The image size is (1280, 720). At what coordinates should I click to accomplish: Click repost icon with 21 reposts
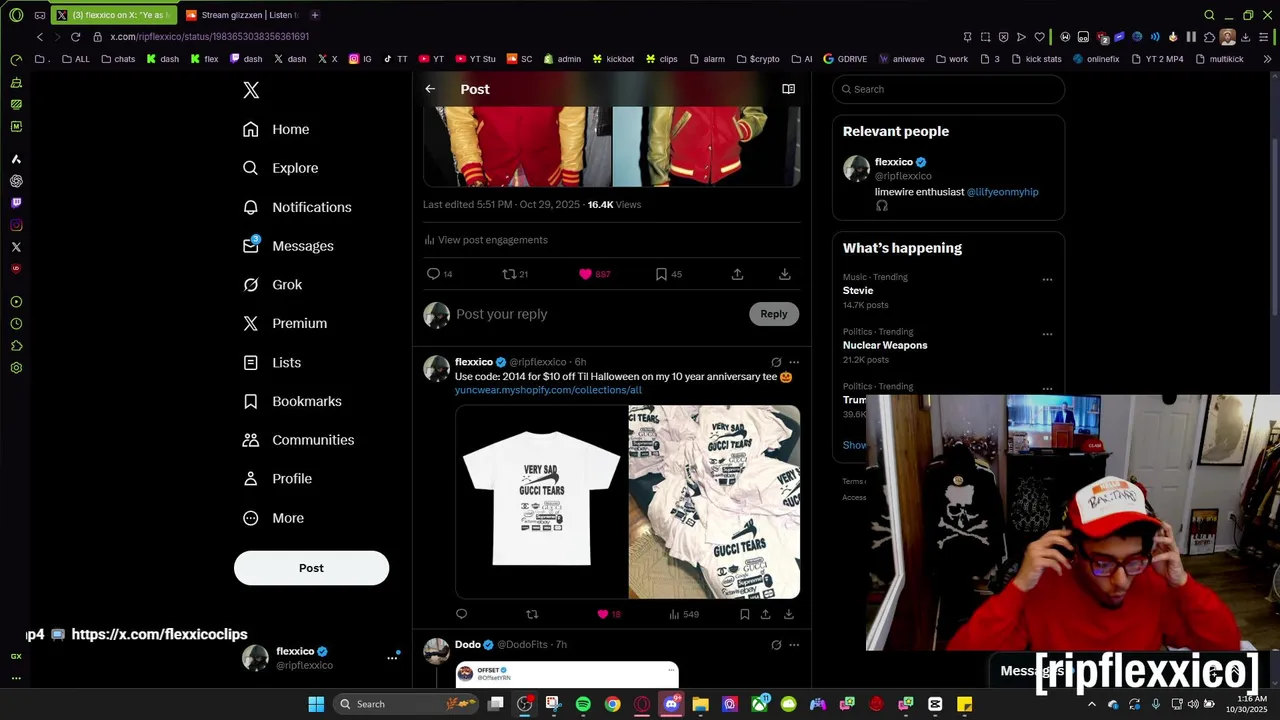pos(508,274)
